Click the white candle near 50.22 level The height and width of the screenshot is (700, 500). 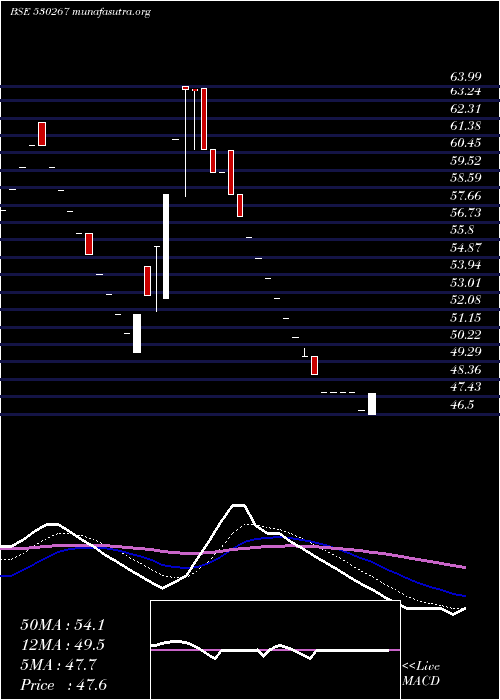tap(137, 333)
